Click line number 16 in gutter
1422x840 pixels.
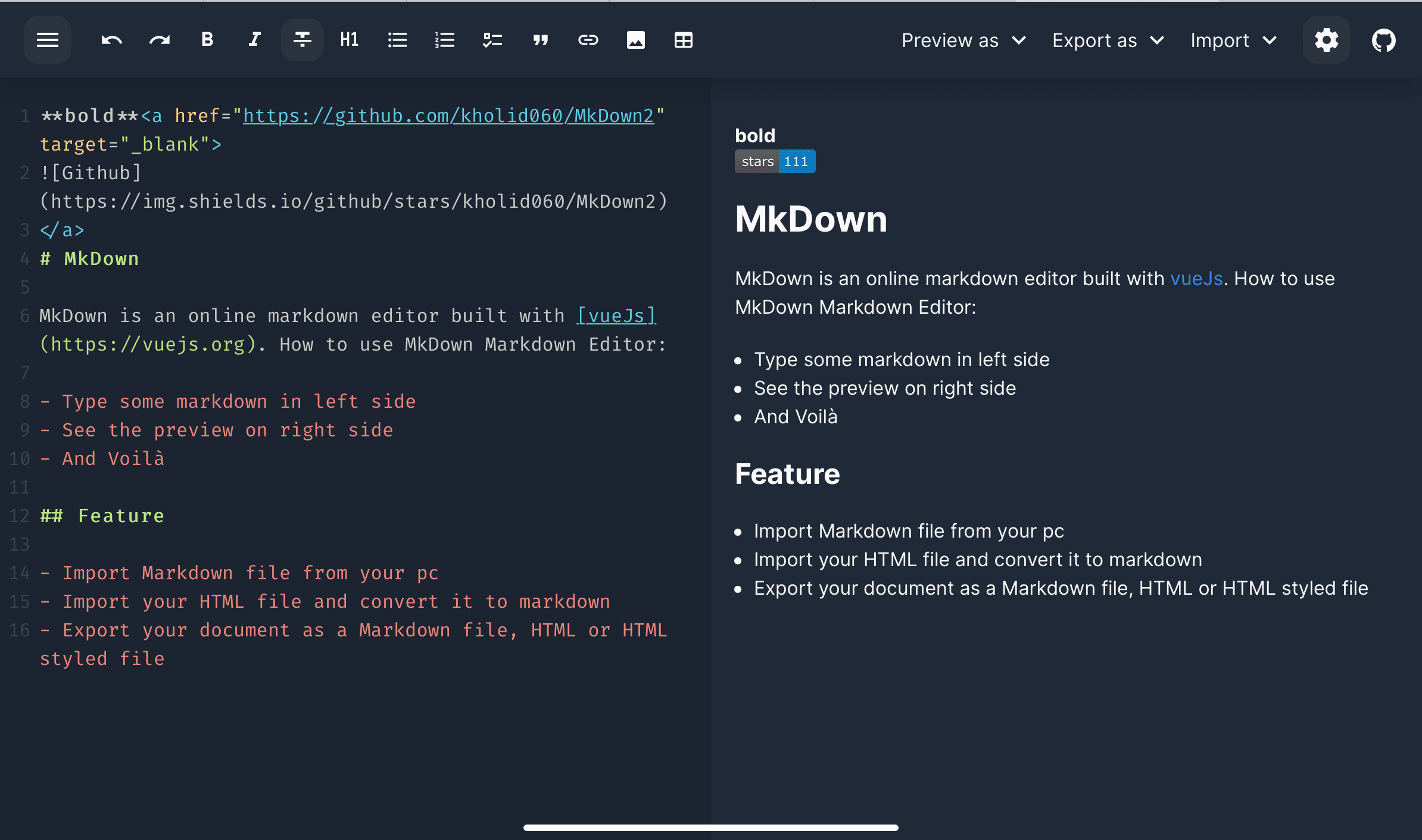19,630
